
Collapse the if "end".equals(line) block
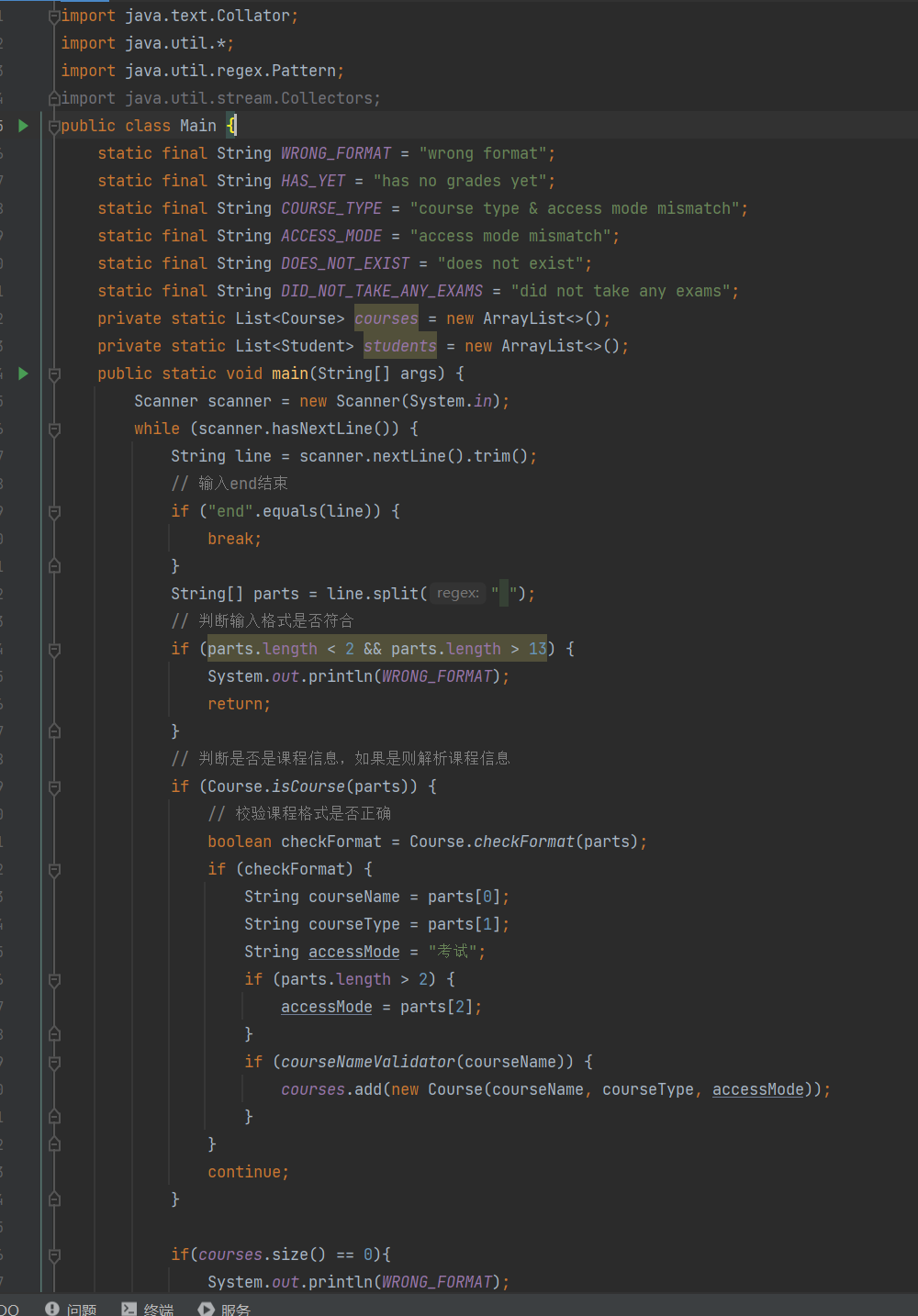(54, 512)
